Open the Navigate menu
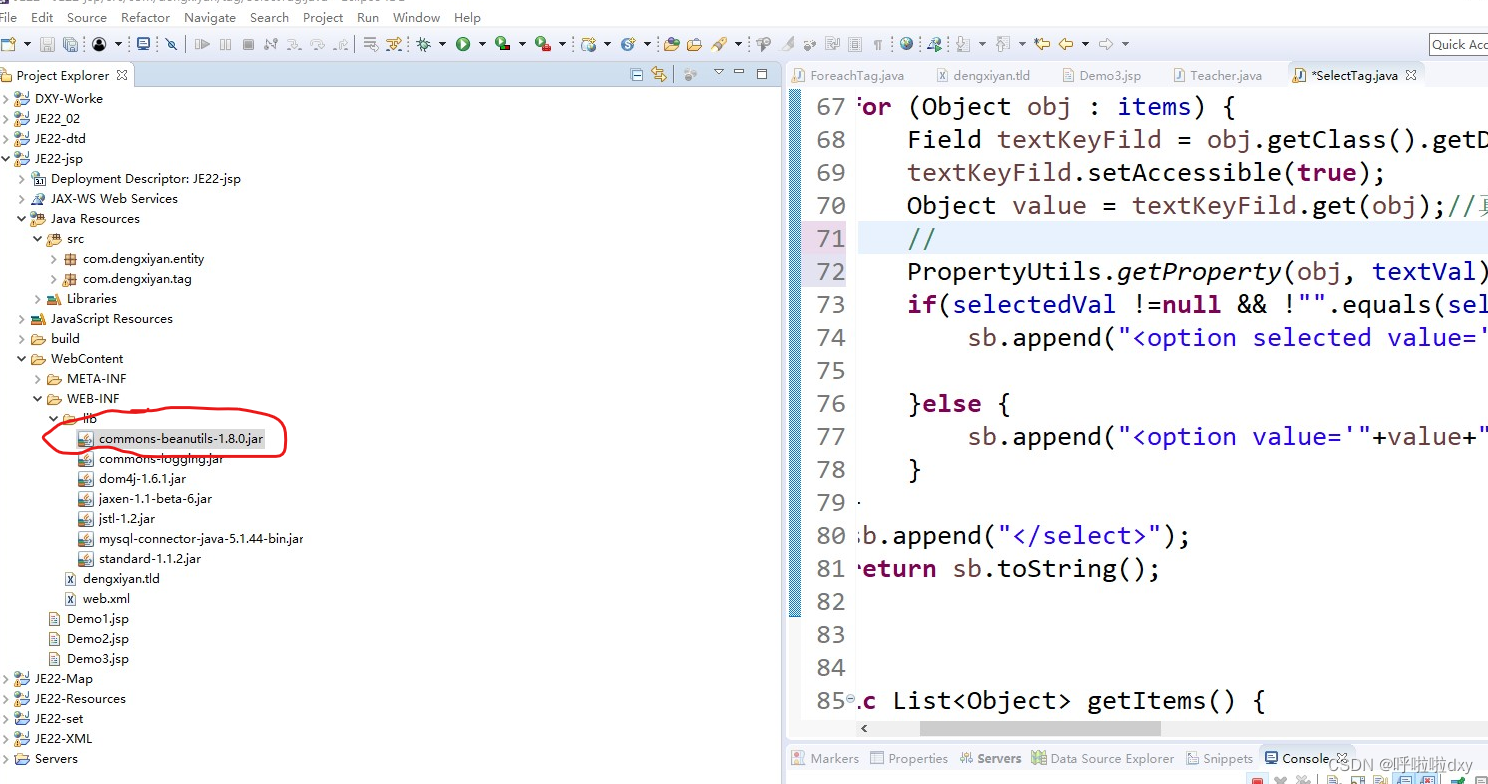1488x784 pixels. pos(210,17)
